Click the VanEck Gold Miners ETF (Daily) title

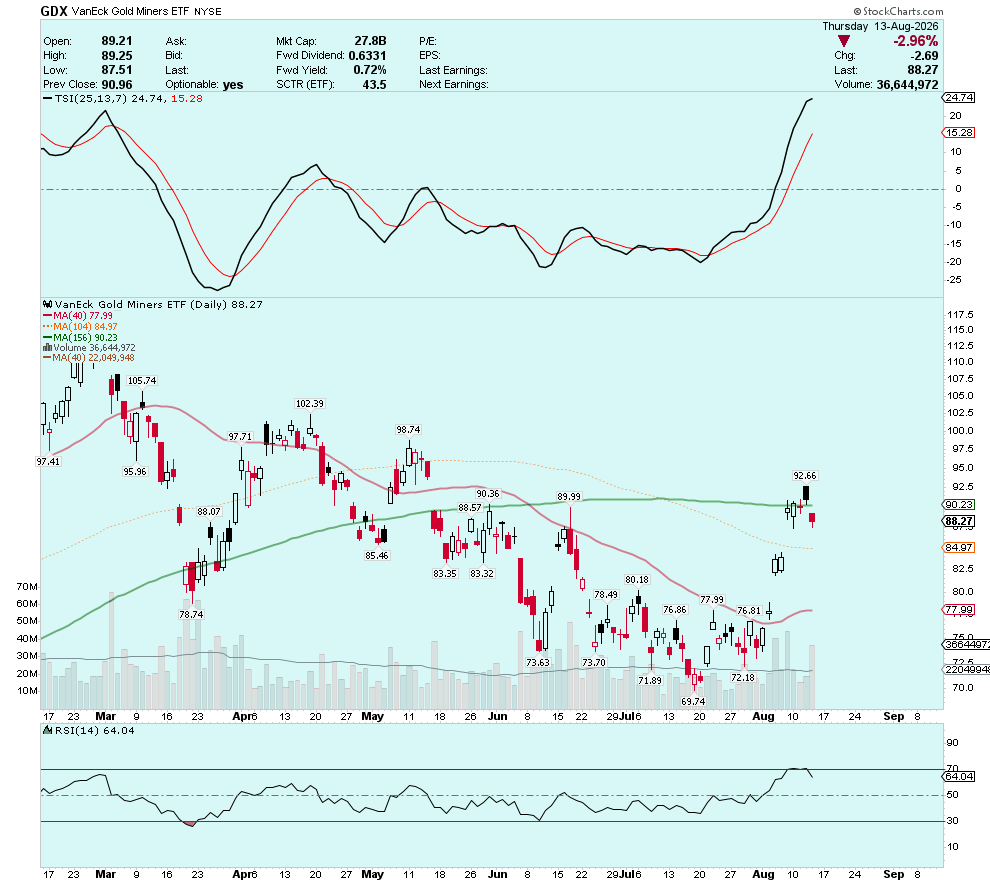pyautogui.click(x=140, y=304)
